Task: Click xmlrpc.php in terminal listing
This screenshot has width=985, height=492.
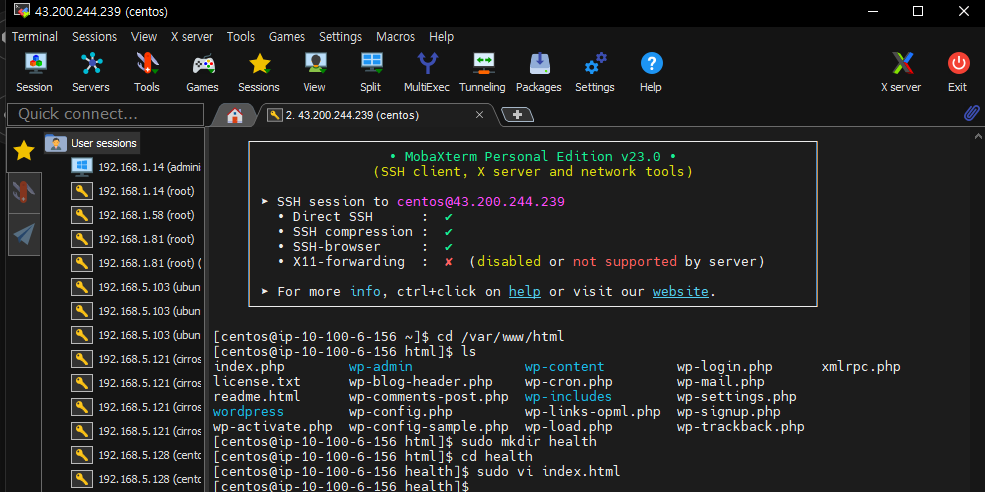Action: click(x=861, y=367)
